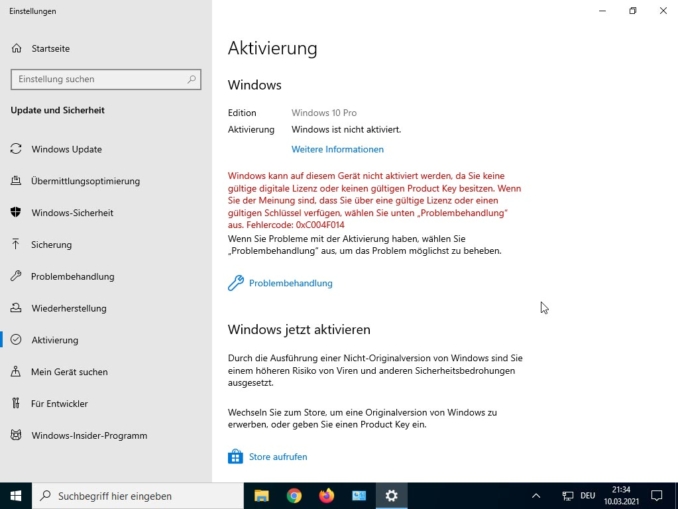The width and height of the screenshot is (678, 509).
Task: Open Firefox from the taskbar
Action: pyautogui.click(x=326, y=495)
